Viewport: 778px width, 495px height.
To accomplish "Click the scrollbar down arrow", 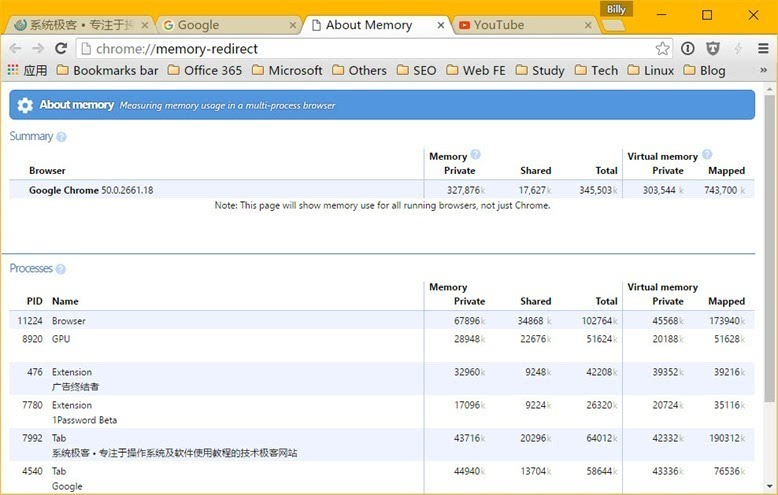I will pos(769,486).
